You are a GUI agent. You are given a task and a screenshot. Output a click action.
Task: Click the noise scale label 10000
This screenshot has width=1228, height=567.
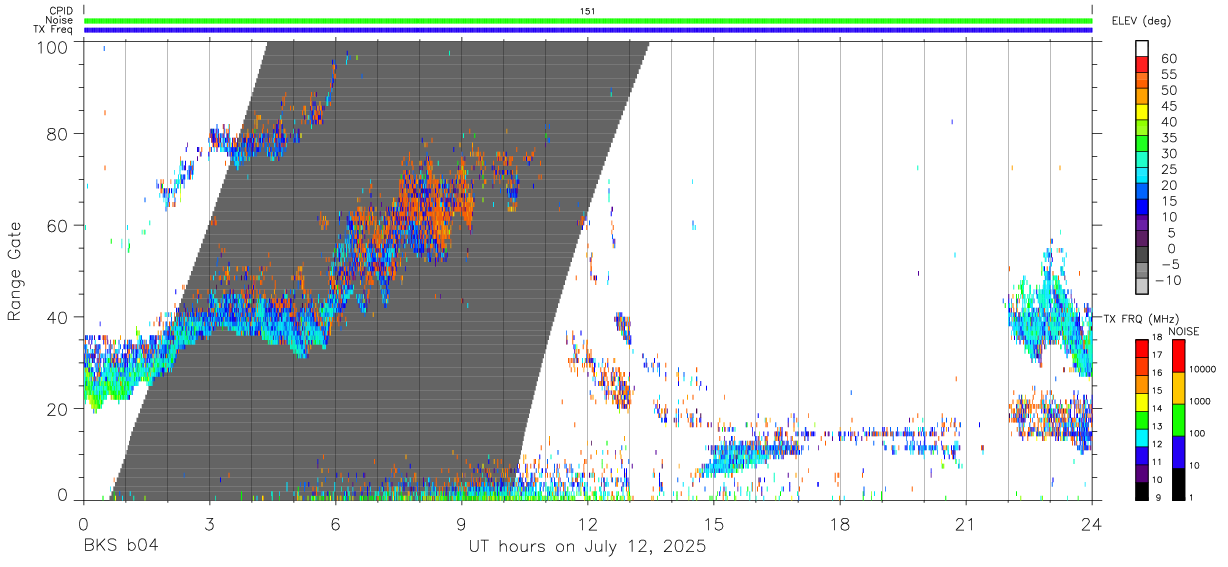(1204, 369)
